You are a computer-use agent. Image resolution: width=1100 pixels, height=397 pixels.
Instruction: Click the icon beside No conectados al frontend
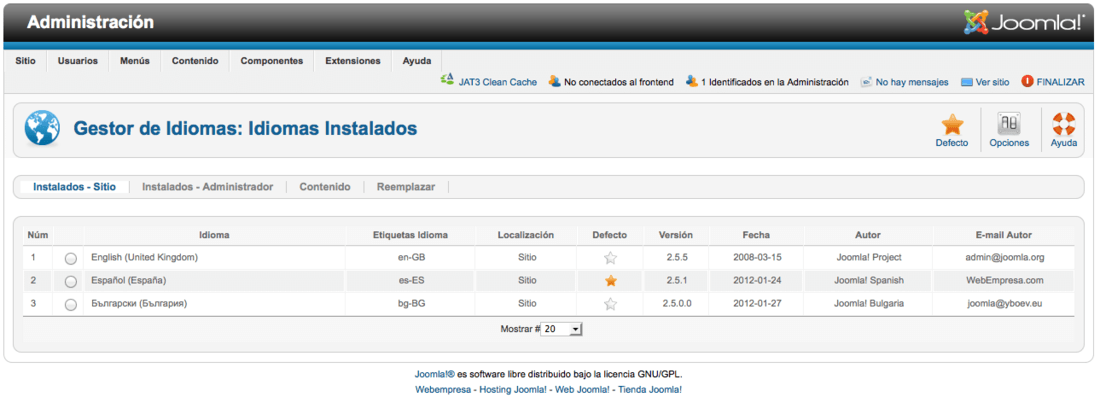(x=554, y=81)
